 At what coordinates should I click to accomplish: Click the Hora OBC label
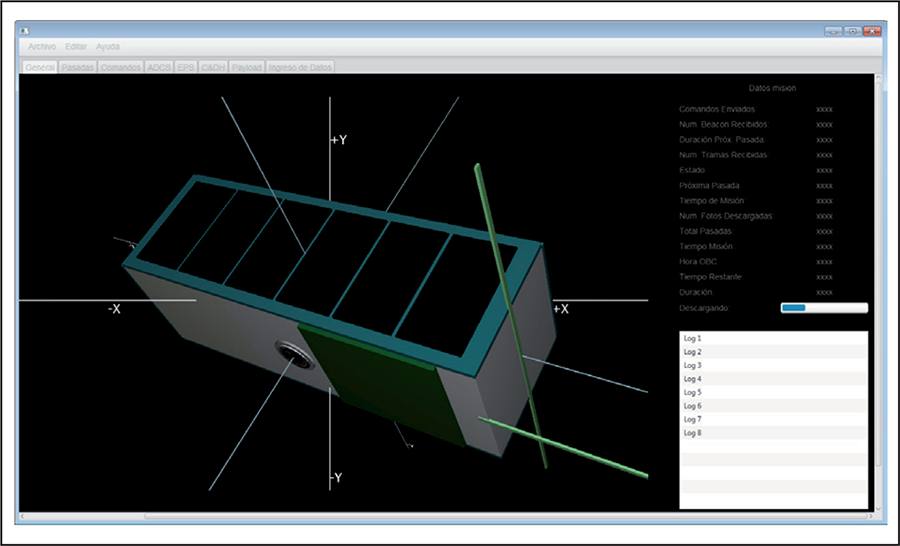point(697,261)
